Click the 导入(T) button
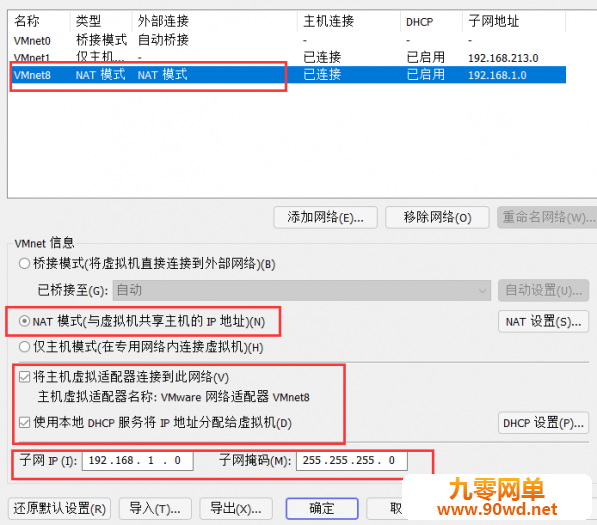The height and width of the screenshot is (525, 597). [155, 509]
